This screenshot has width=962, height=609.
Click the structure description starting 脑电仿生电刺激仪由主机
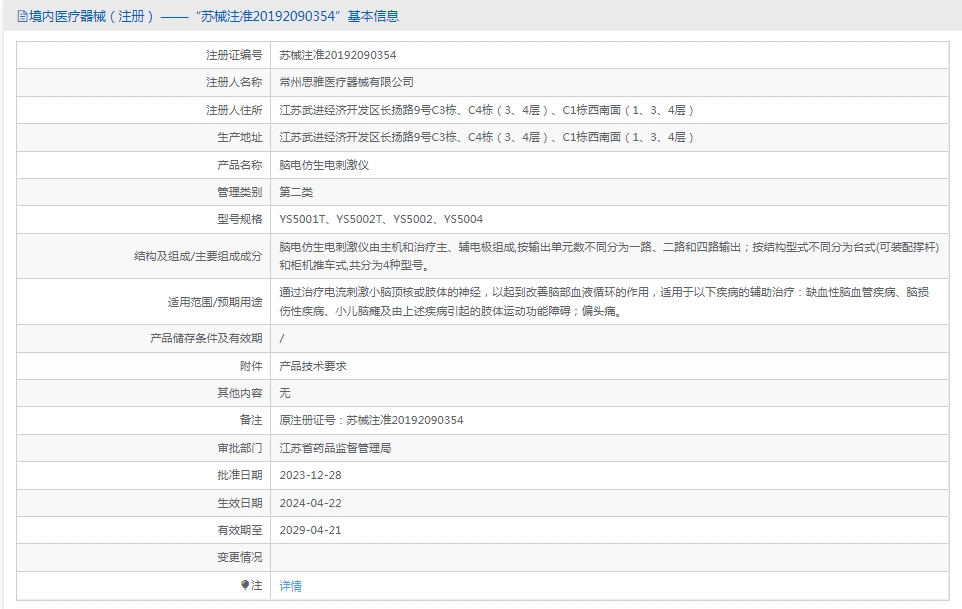click(609, 256)
